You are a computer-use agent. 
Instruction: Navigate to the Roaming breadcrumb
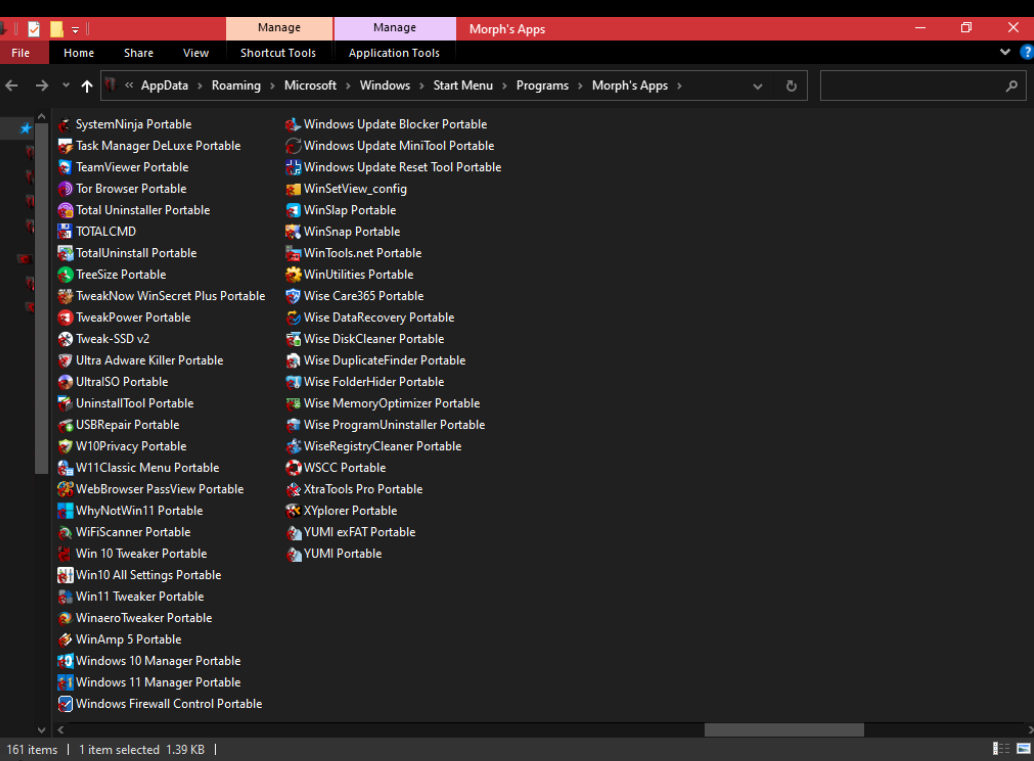236,86
